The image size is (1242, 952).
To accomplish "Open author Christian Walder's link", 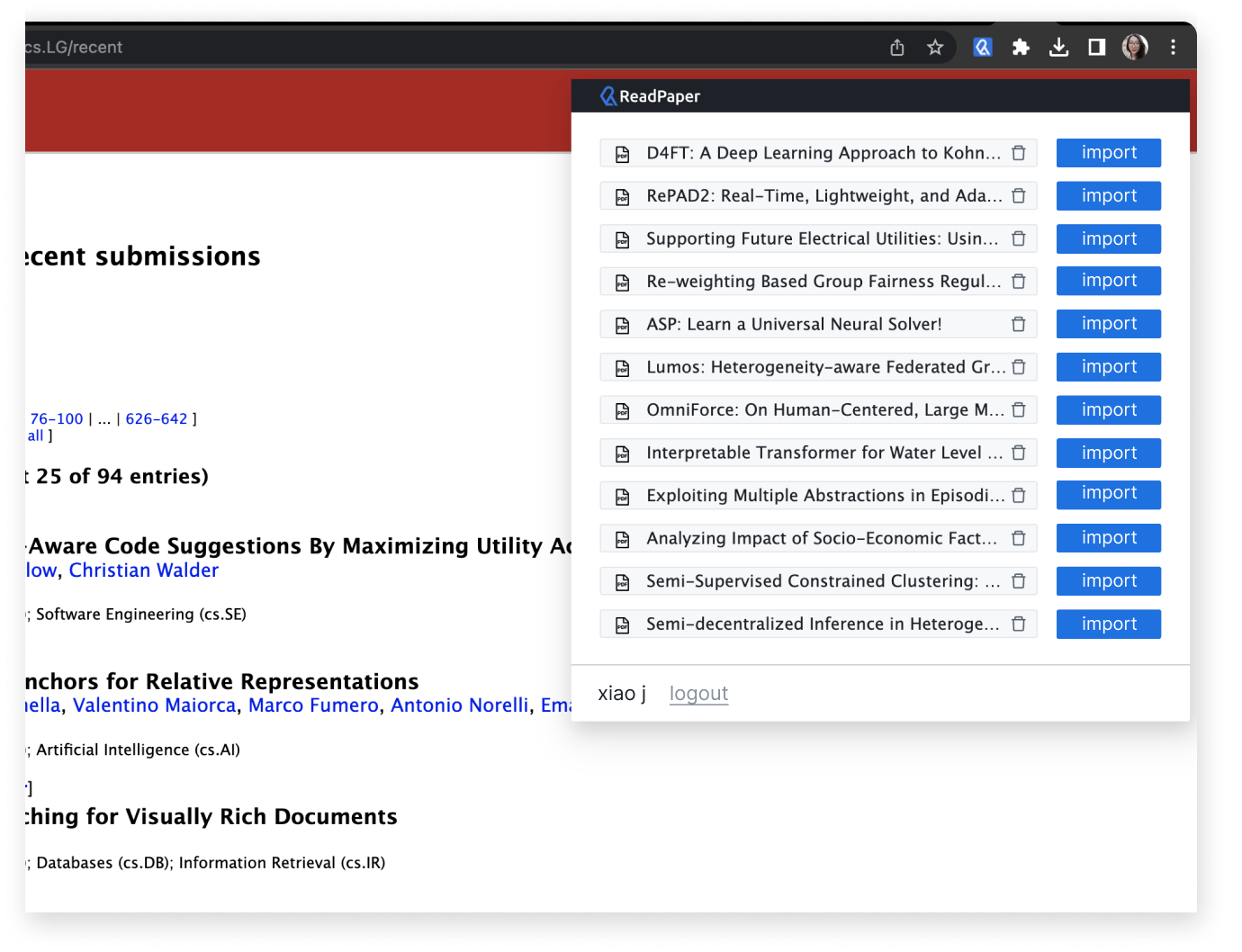I will click(x=144, y=570).
